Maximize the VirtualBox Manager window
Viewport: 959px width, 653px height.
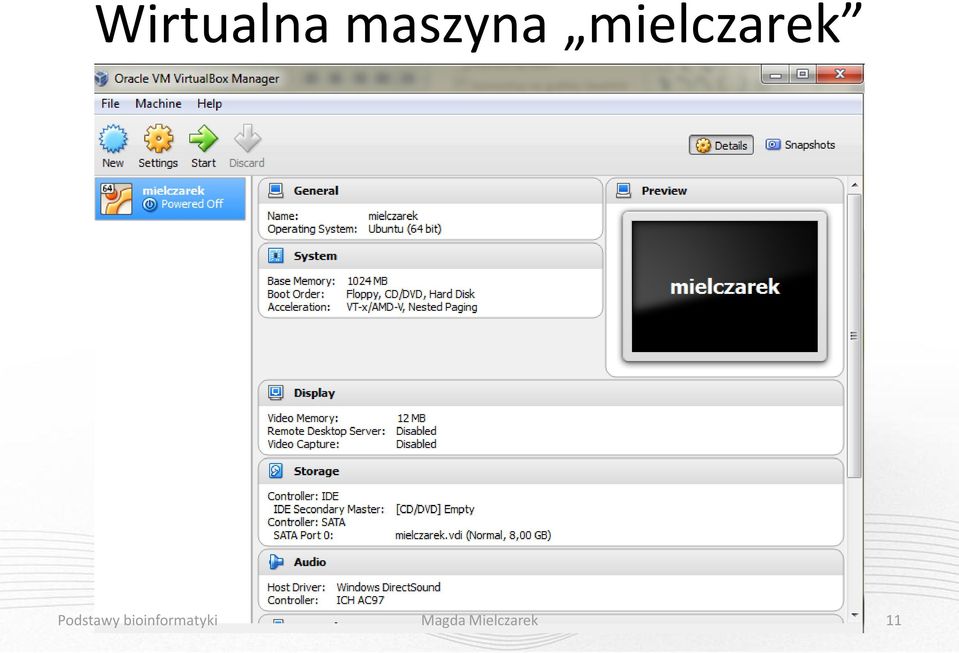pyautogui.click(x=802, y=75)
